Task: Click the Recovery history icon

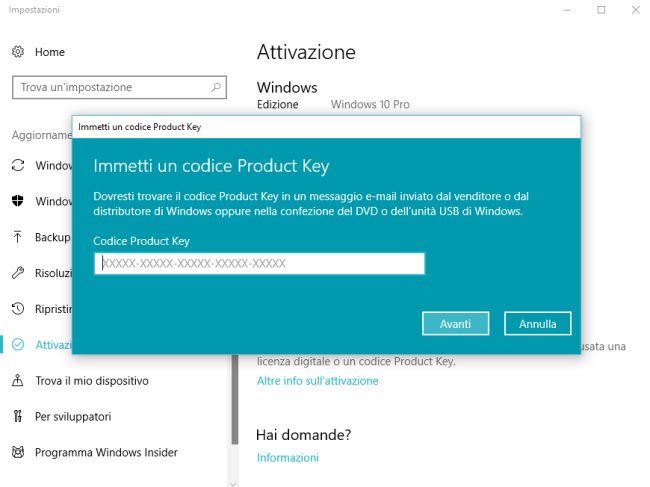Action: tap(17, 309)
